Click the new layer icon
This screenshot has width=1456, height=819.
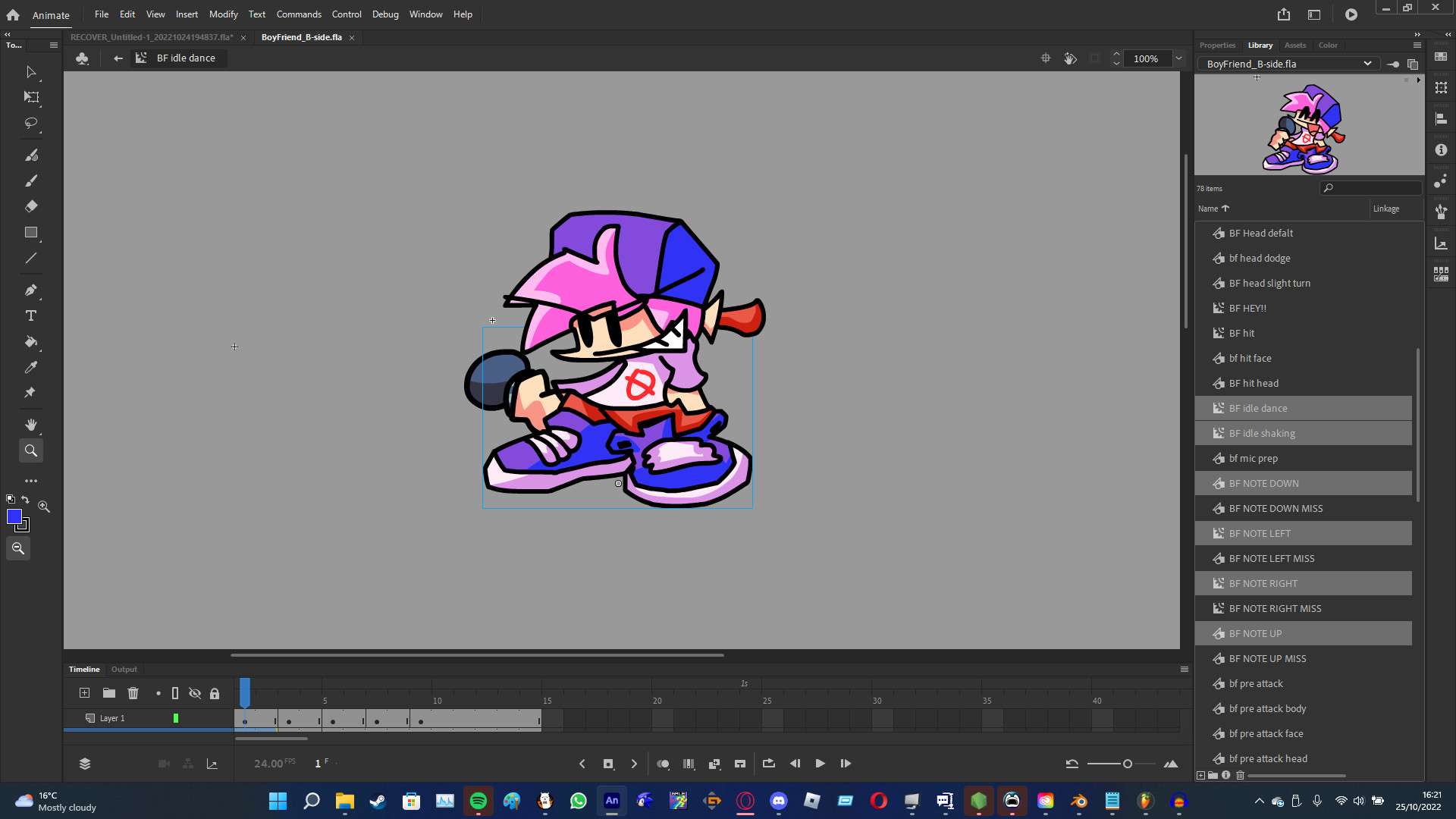[x=84, y=693]
